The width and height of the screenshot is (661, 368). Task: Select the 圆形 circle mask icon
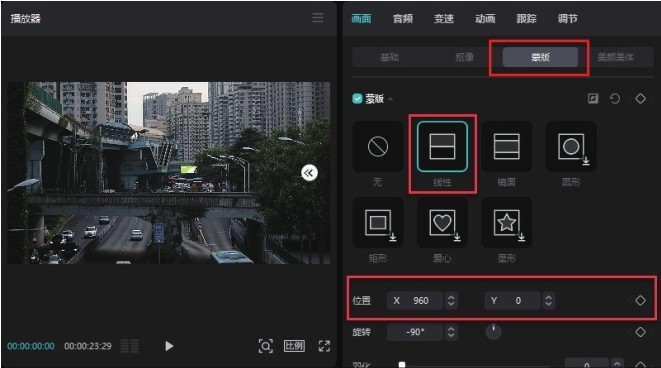571,146
